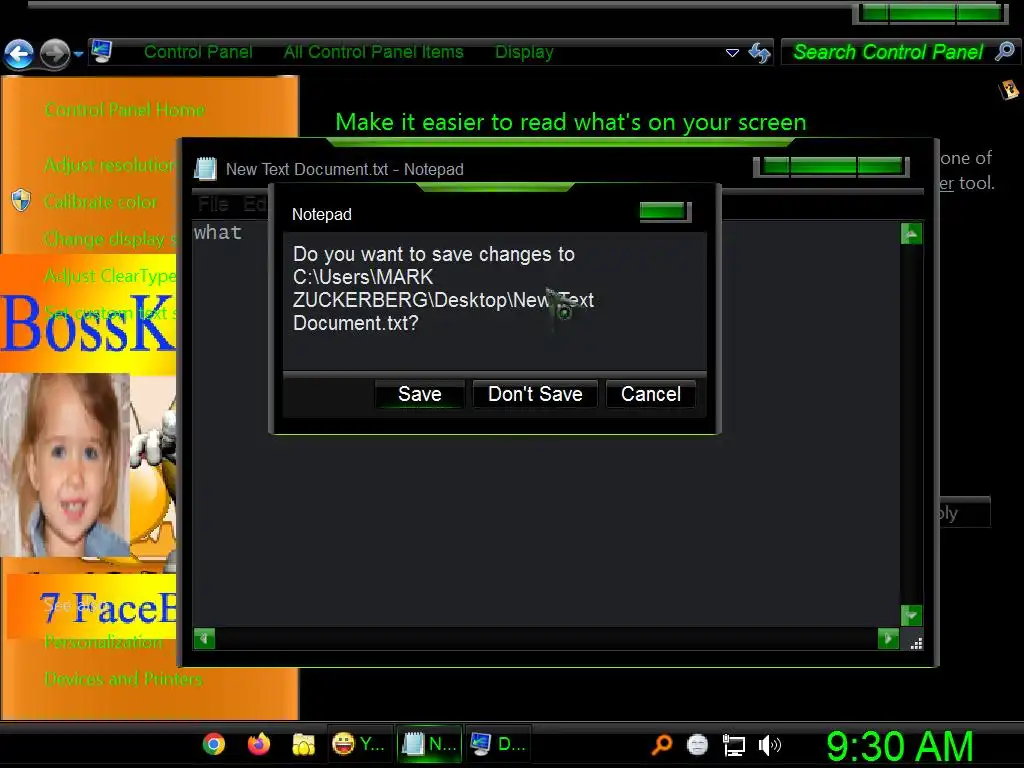Click Notepad's scroll right arrow

(888, 638)
